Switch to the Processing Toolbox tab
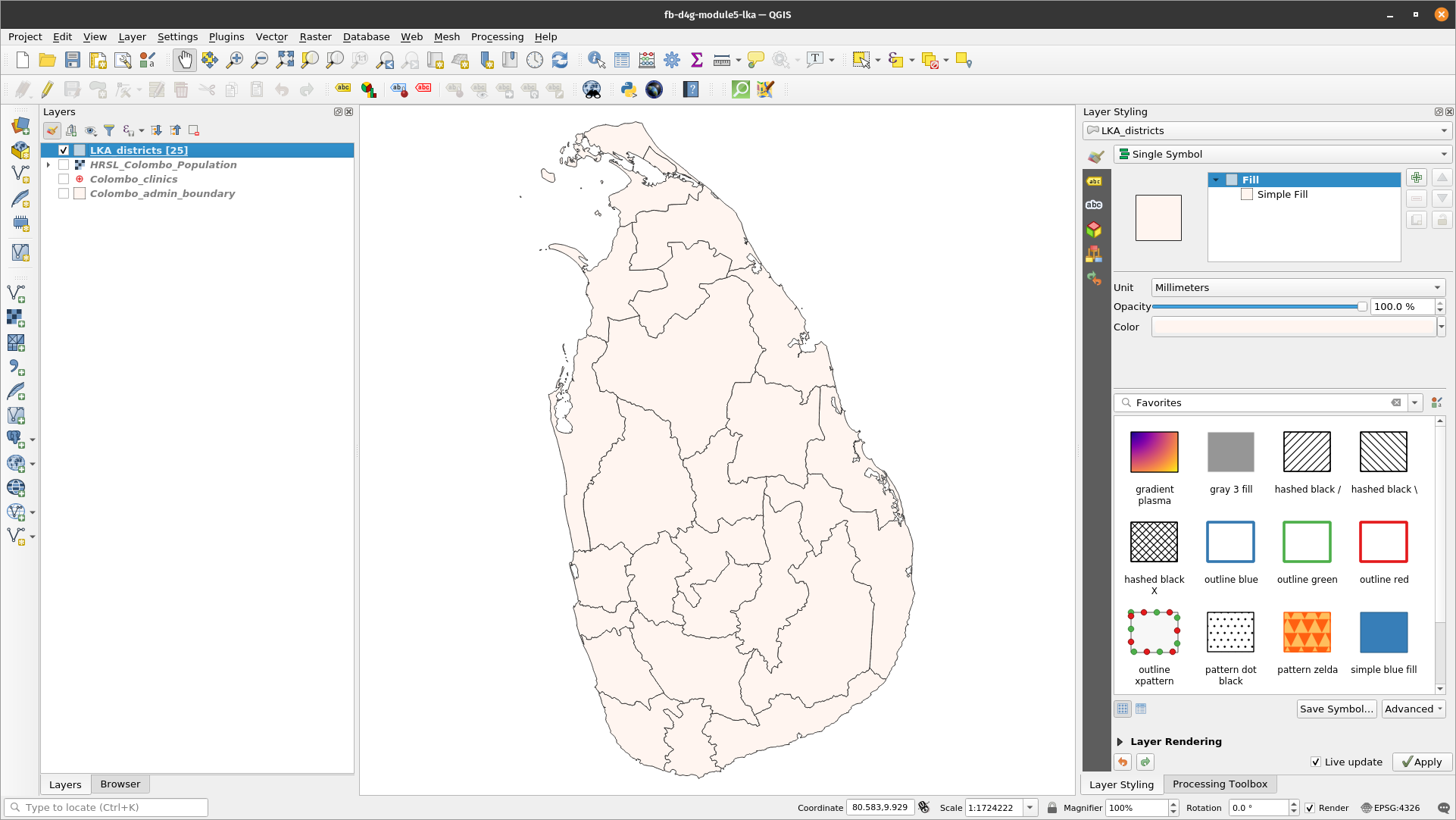 [1220, 784]
